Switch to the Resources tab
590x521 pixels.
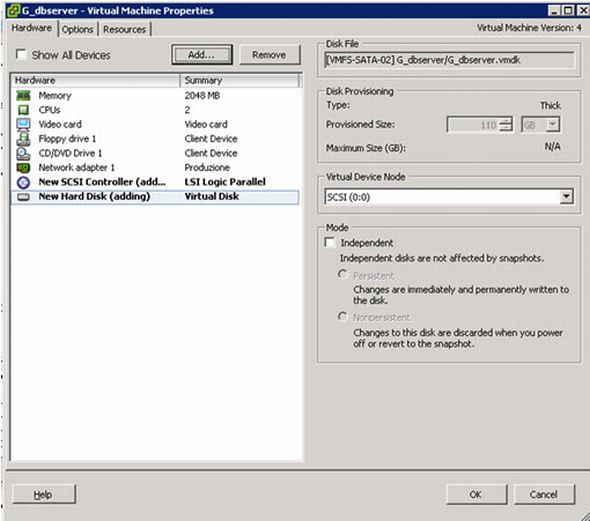124,29
